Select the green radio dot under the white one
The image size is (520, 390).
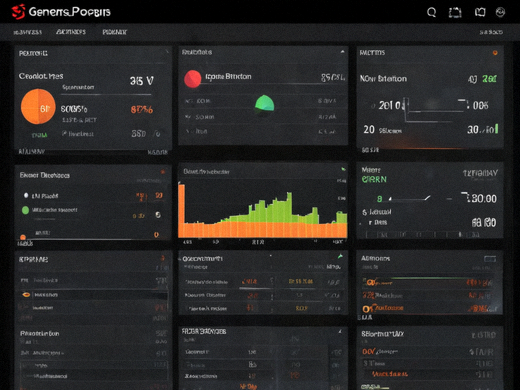25,210
